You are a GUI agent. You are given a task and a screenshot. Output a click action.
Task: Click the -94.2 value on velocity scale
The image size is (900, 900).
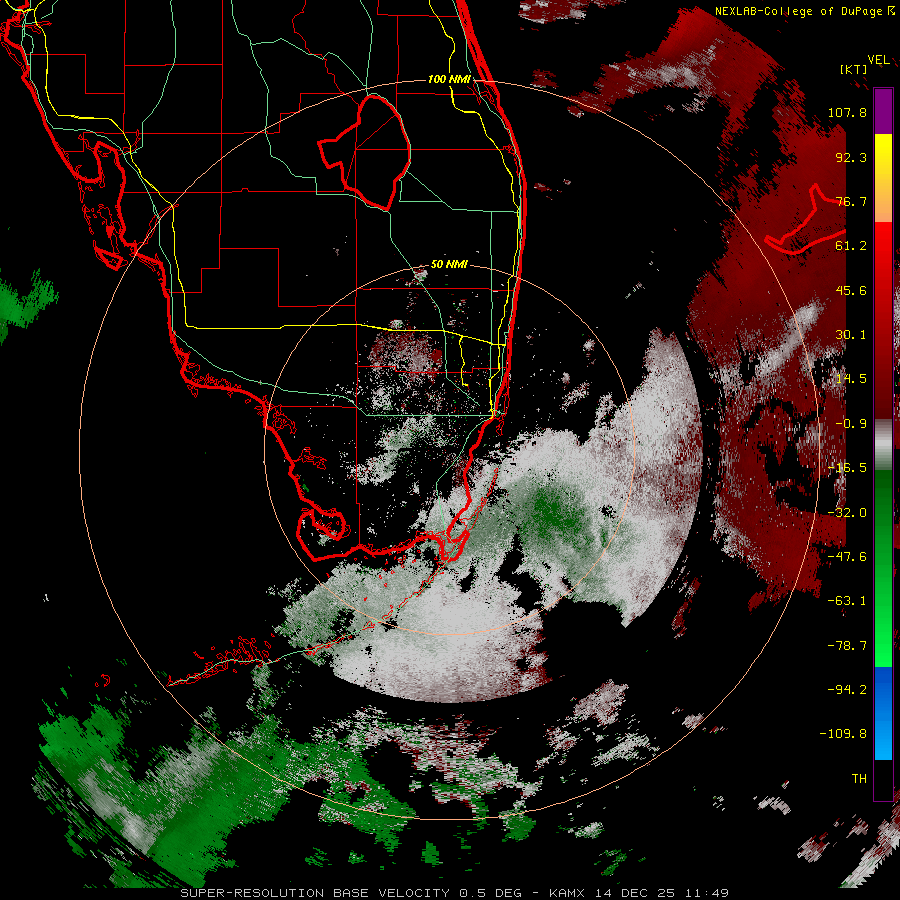(x=847, y=689)
